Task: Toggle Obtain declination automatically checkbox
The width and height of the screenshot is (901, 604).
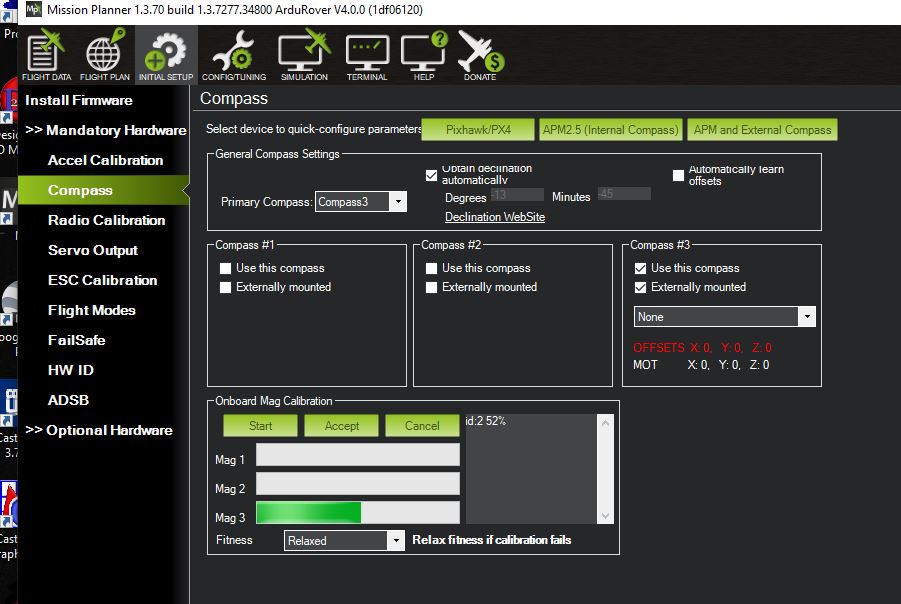Action: pos(432,175)
